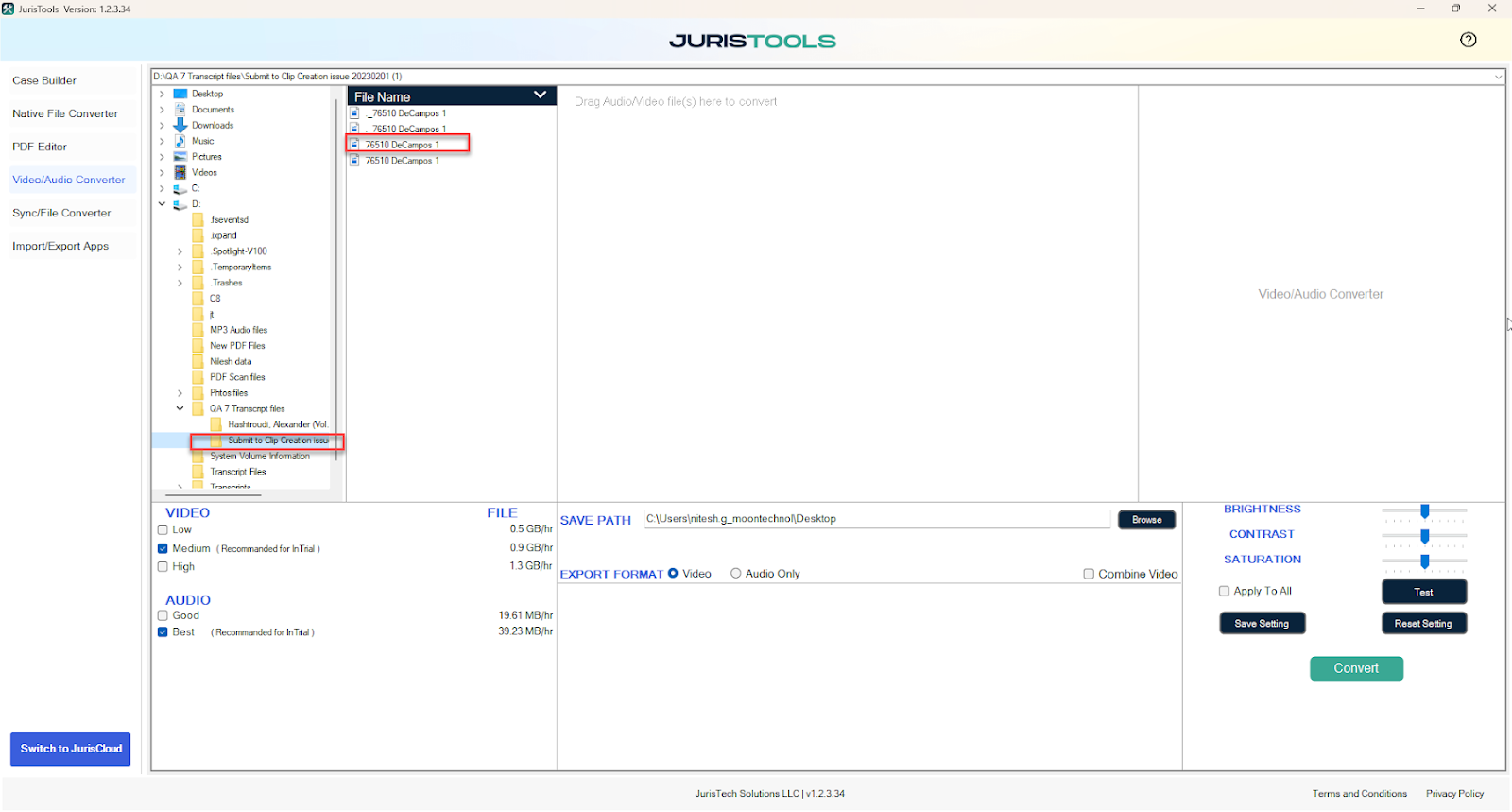This screenshot has height=812, width=1512.
Task: Open Terms and Conditions link
Action: 1359,794
